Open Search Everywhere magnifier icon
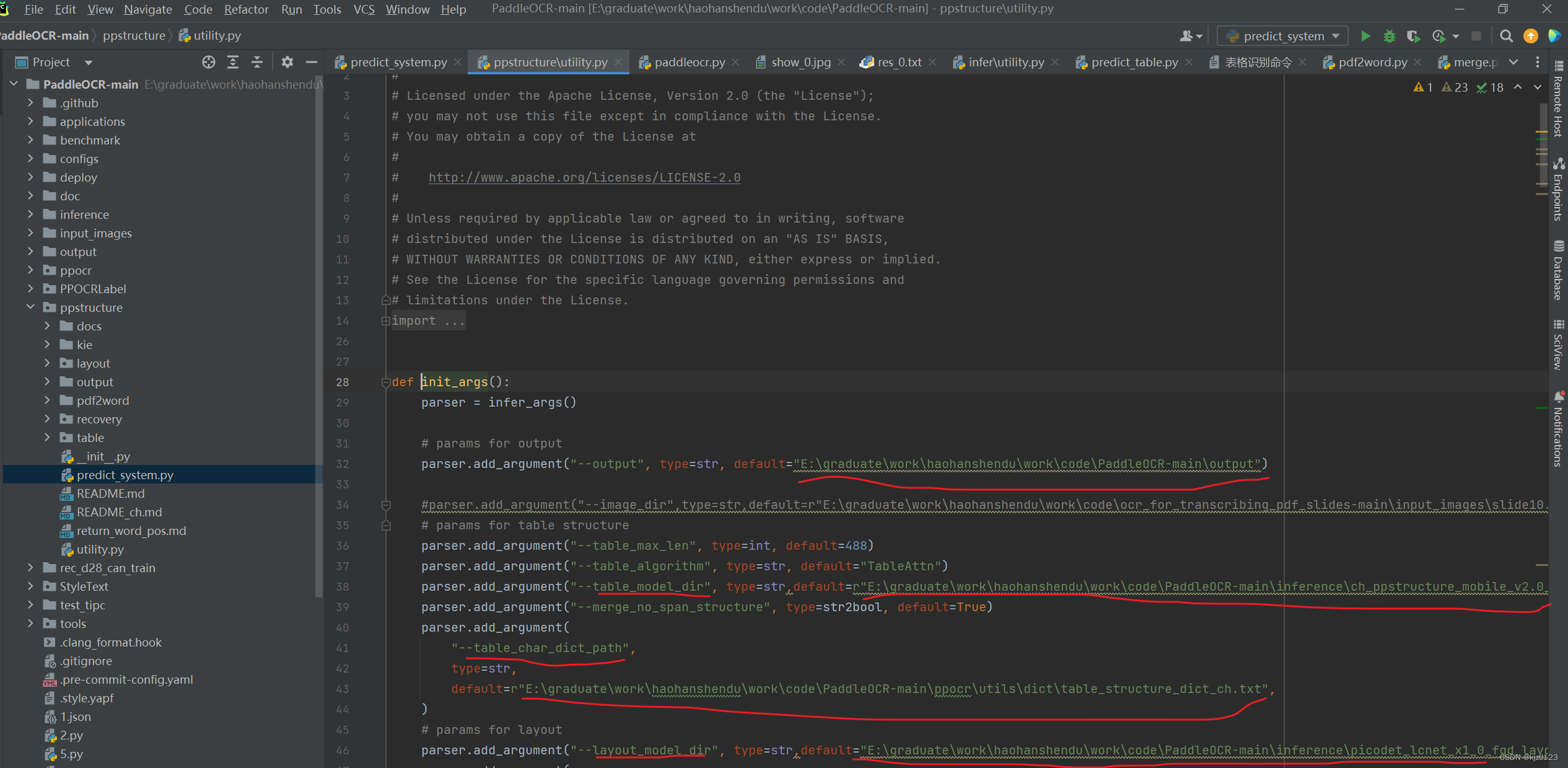The image size is (1568, 768). click(1506, 37)
